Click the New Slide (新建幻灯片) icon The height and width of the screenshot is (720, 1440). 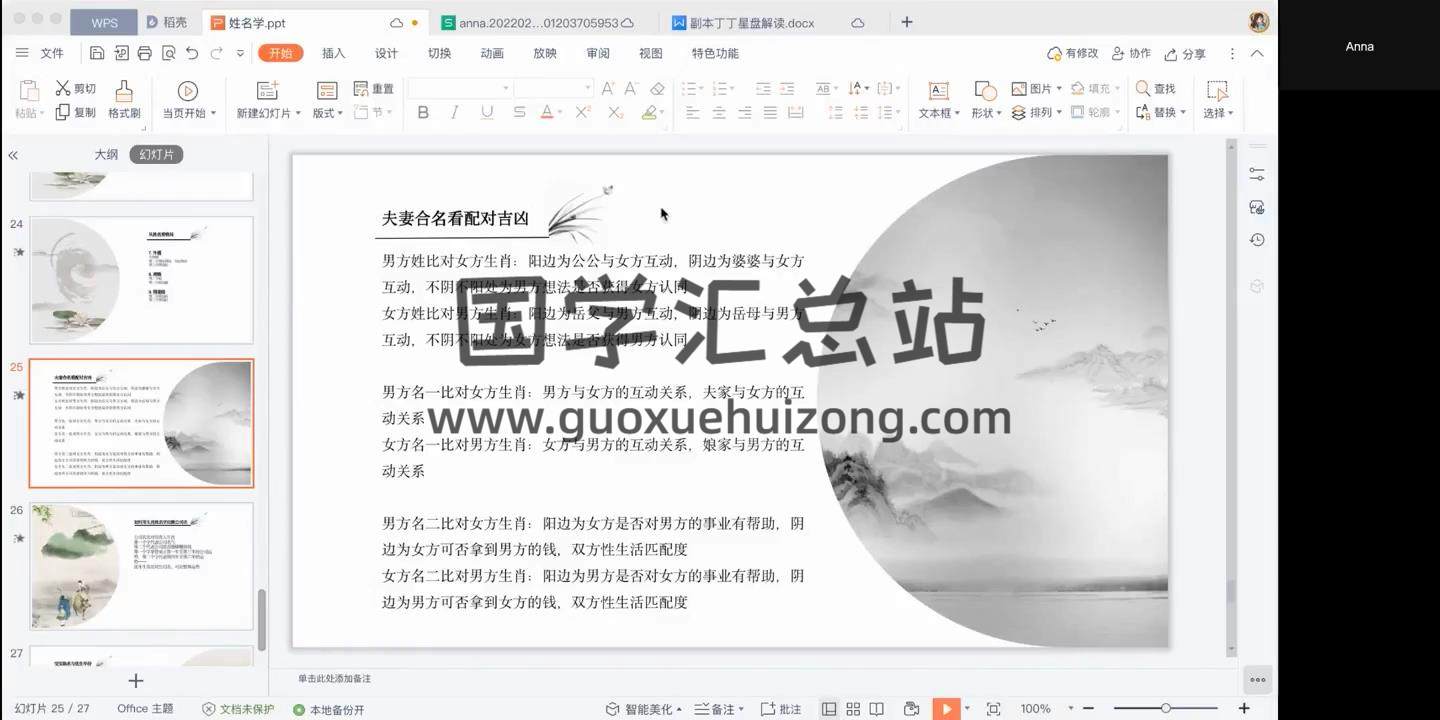(267, 91)
